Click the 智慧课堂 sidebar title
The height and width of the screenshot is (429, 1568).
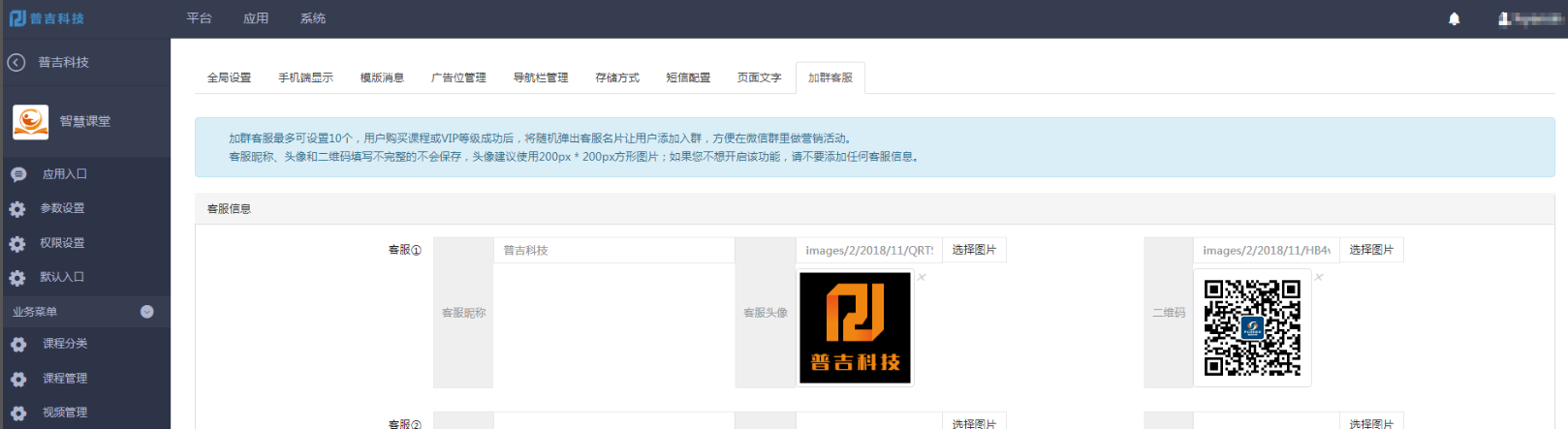pyautogui.click(x=85, y=122)
